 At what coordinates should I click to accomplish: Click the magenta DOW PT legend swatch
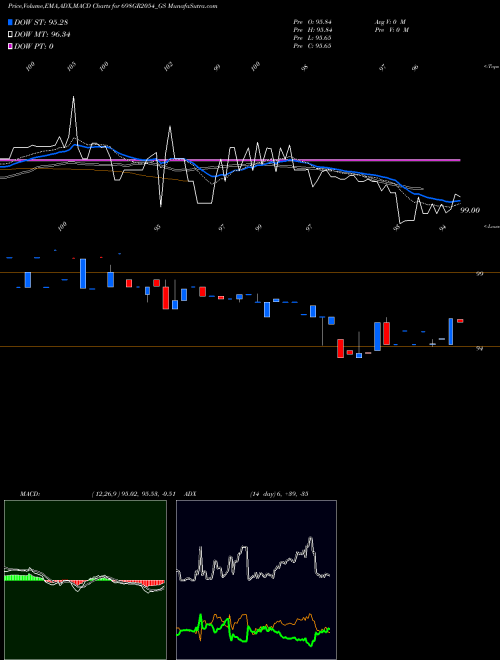coord(10,46)
